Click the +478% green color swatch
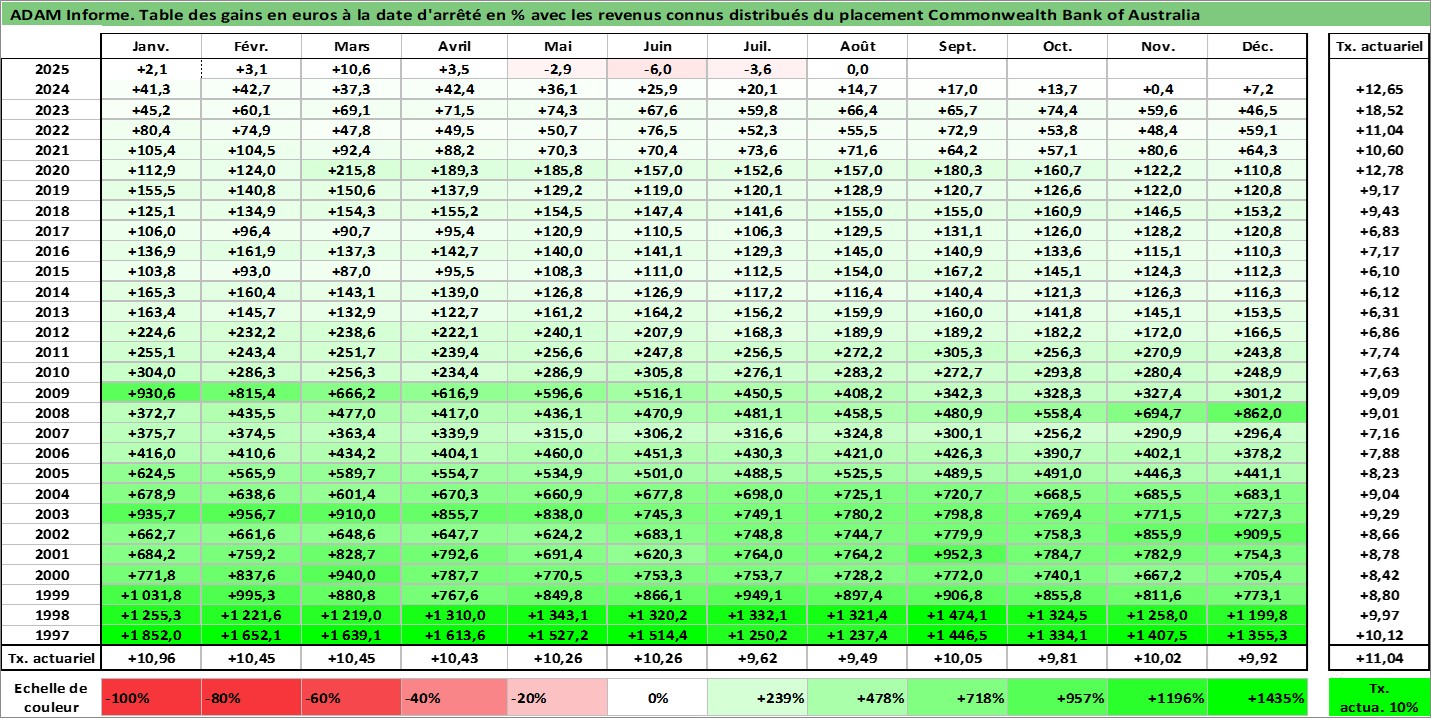Screen dimensions: 1431x718 (x=858, y=698)
